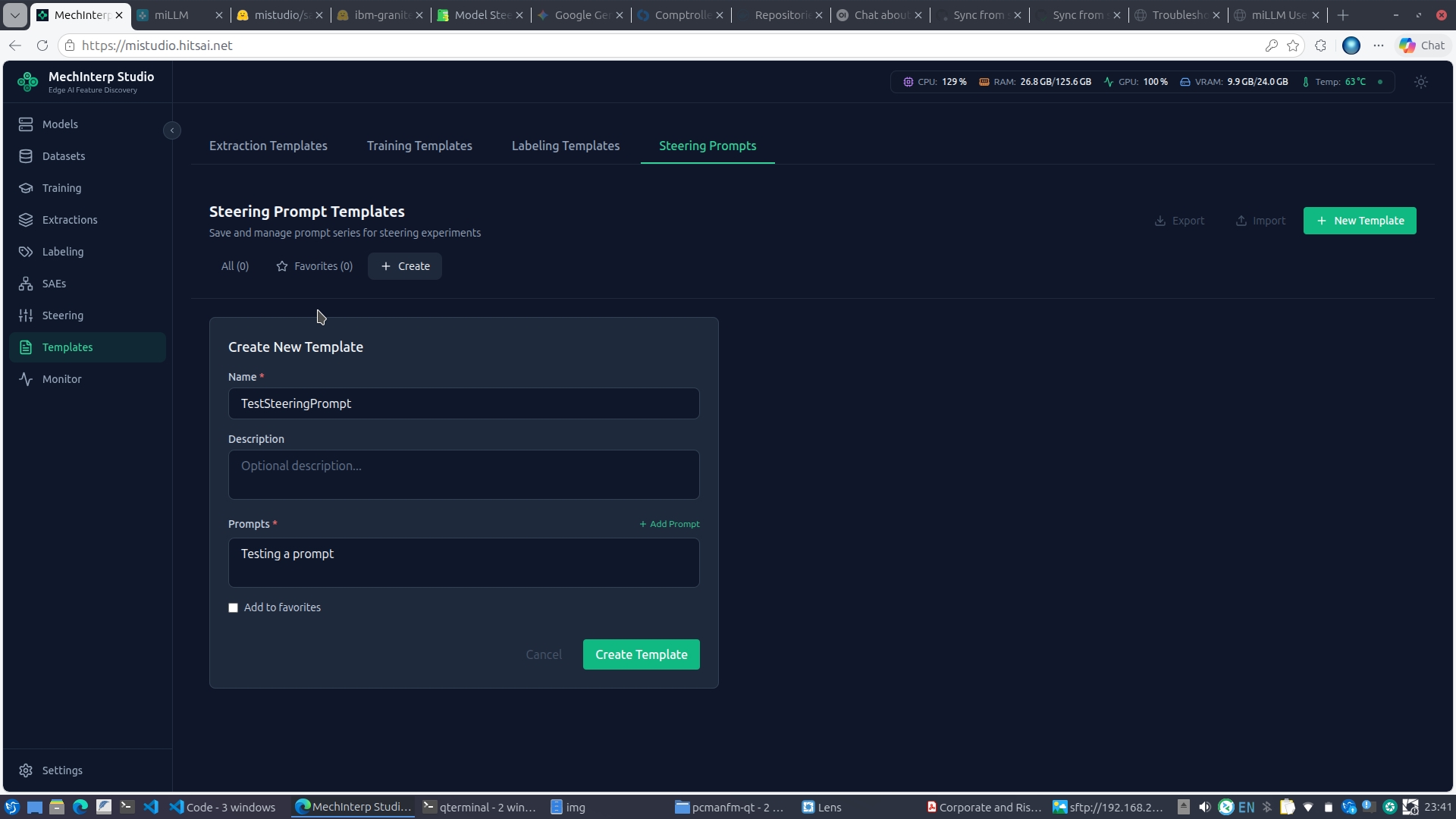Switch to Labeling Templates tab
This screenshot has width=1456, height=819.
point(566,146)
